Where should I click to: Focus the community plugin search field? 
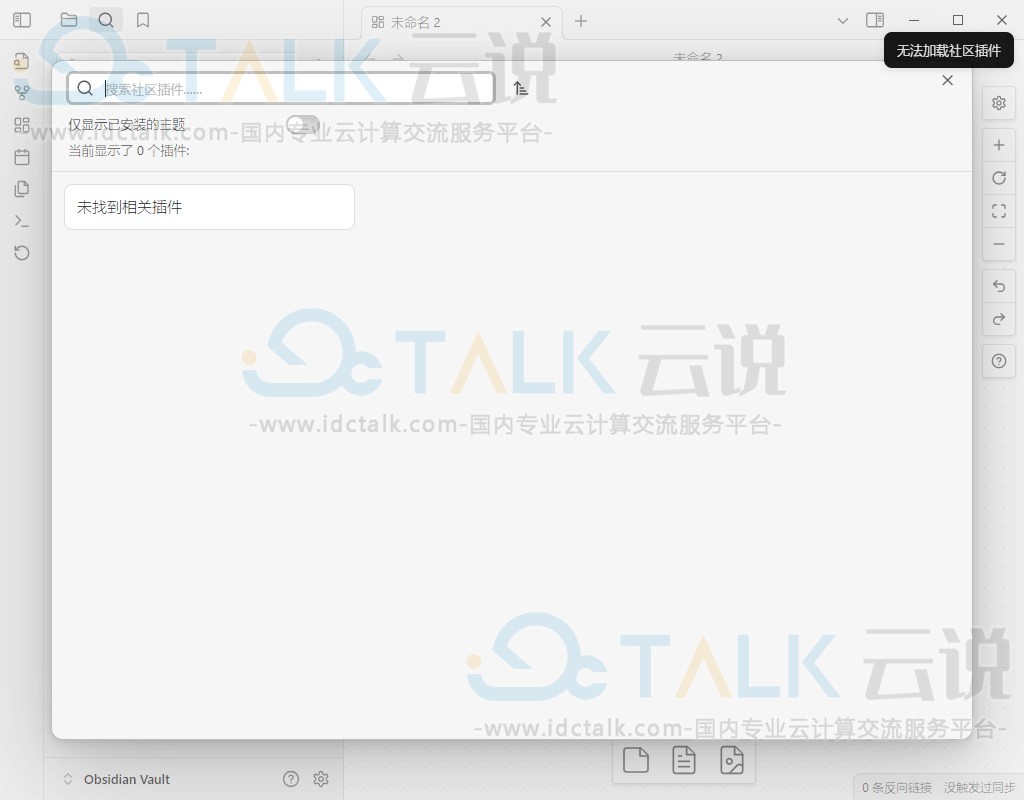tap(281, 88)
